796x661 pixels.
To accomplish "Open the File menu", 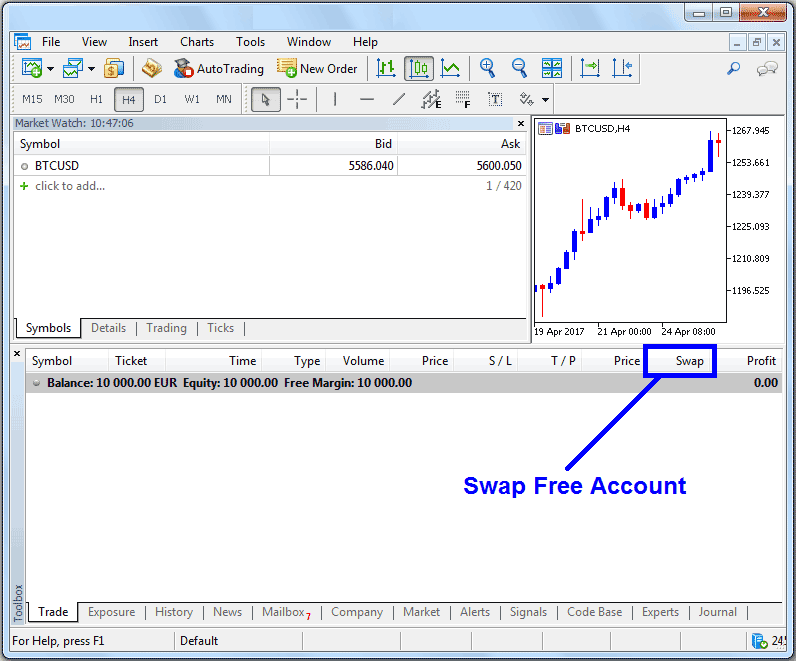I will tap(51, 42).
